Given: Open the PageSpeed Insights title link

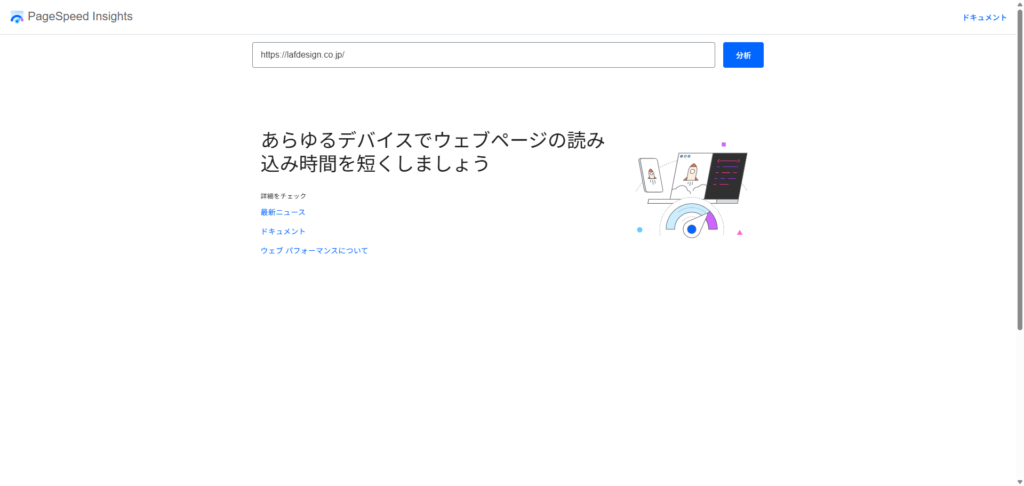Looking at the screenshot, I should click(x=80, y=17).
